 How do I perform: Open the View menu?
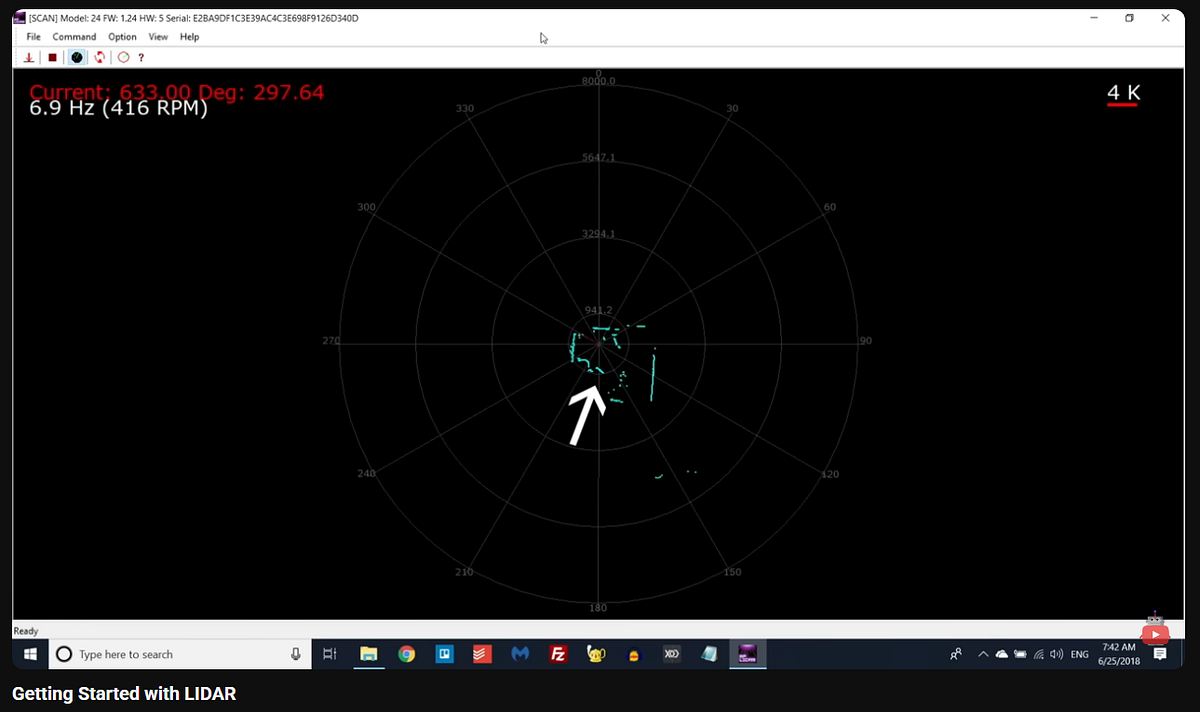tap(158, 37)
